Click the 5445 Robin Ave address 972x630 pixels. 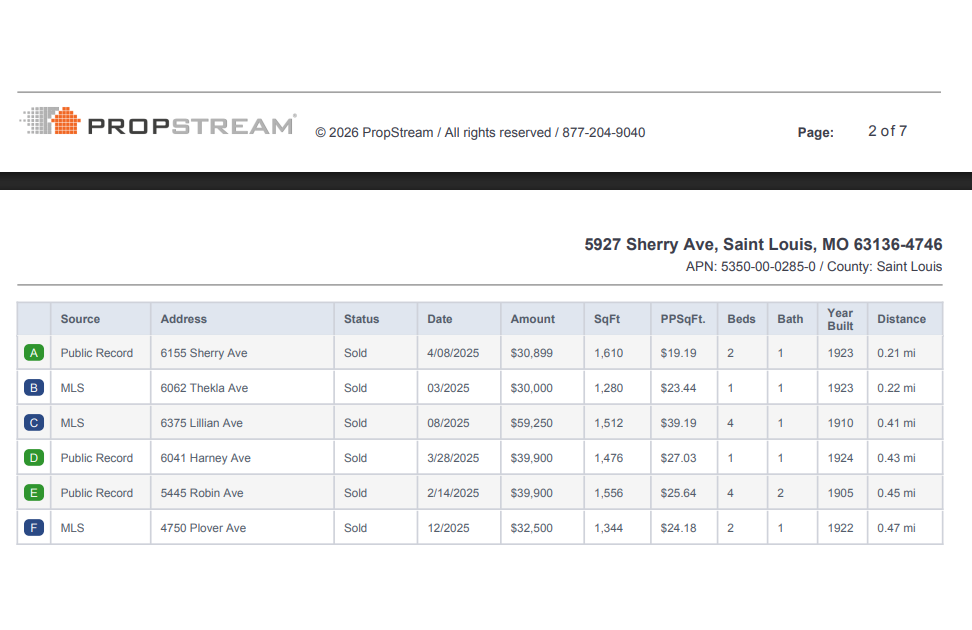202,493
